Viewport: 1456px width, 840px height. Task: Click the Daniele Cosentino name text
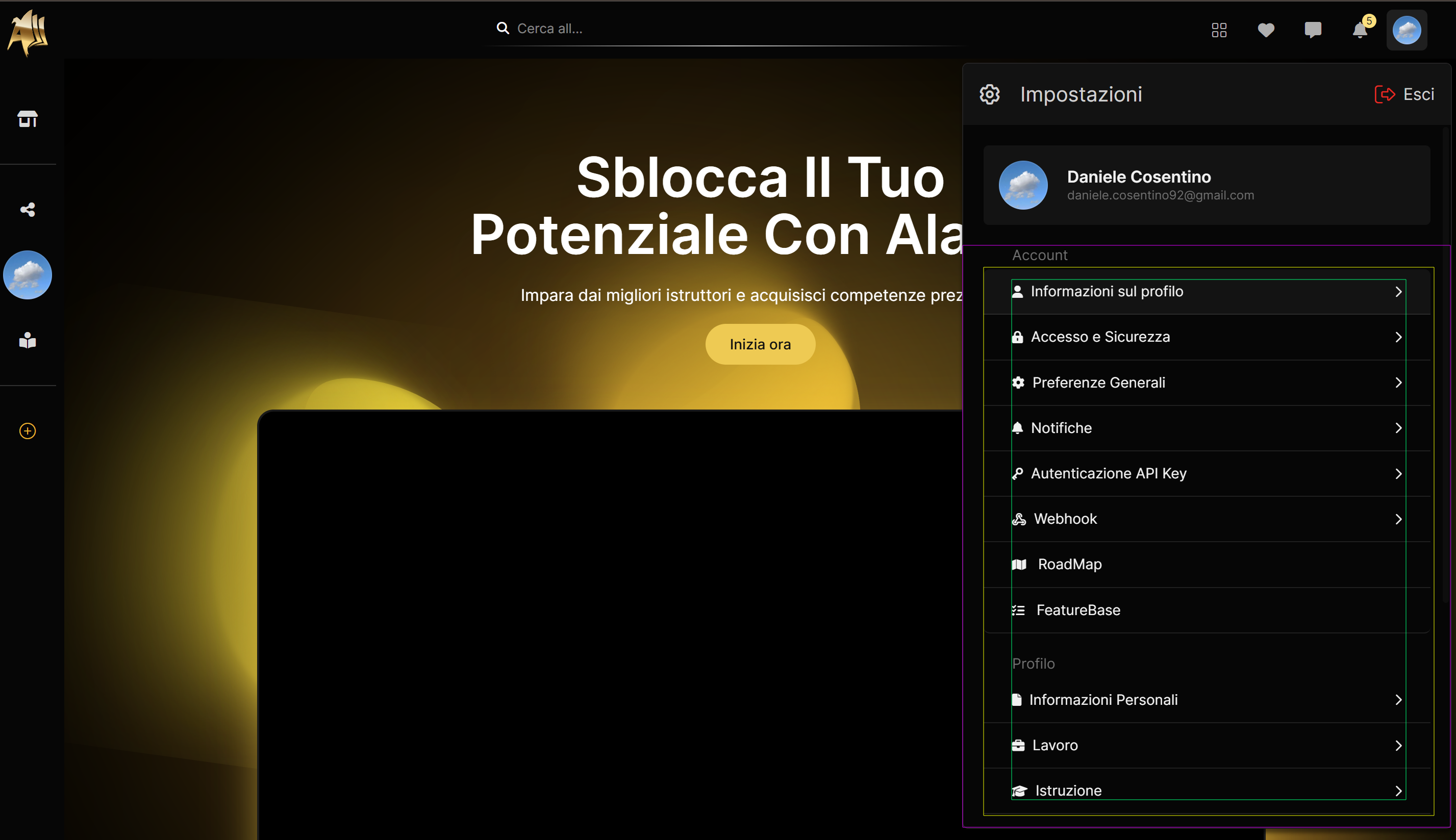click(1139, 176)
